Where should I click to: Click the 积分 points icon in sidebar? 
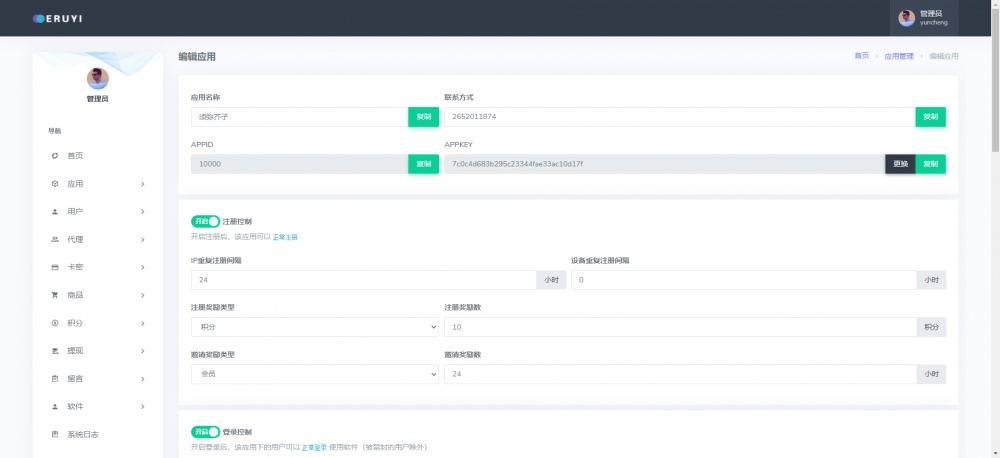coord(55,324)
